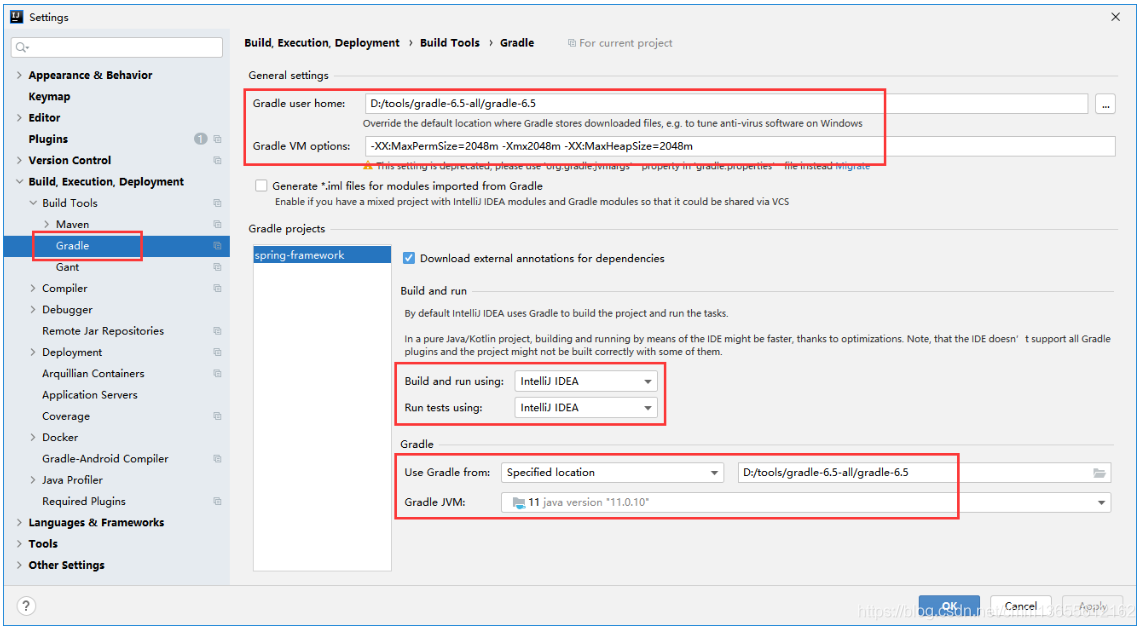Open the Run tests using dropdown
Viewport: 1145px width, 630px height.
click(x=586, y=407)
